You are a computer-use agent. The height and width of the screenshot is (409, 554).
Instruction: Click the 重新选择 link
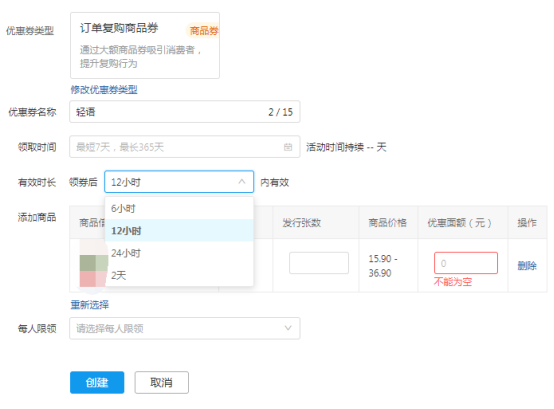90,304
